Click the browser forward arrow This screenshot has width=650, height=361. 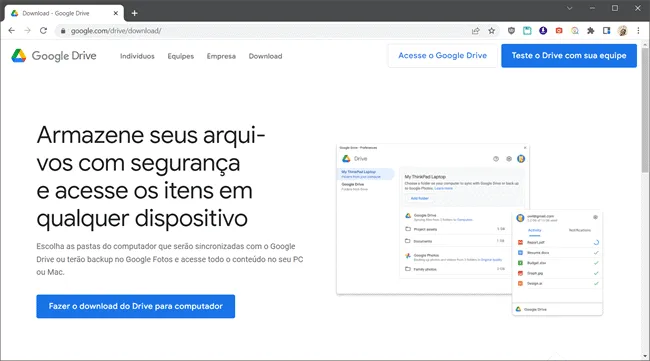pyautogui.click(x=27, y=31)
